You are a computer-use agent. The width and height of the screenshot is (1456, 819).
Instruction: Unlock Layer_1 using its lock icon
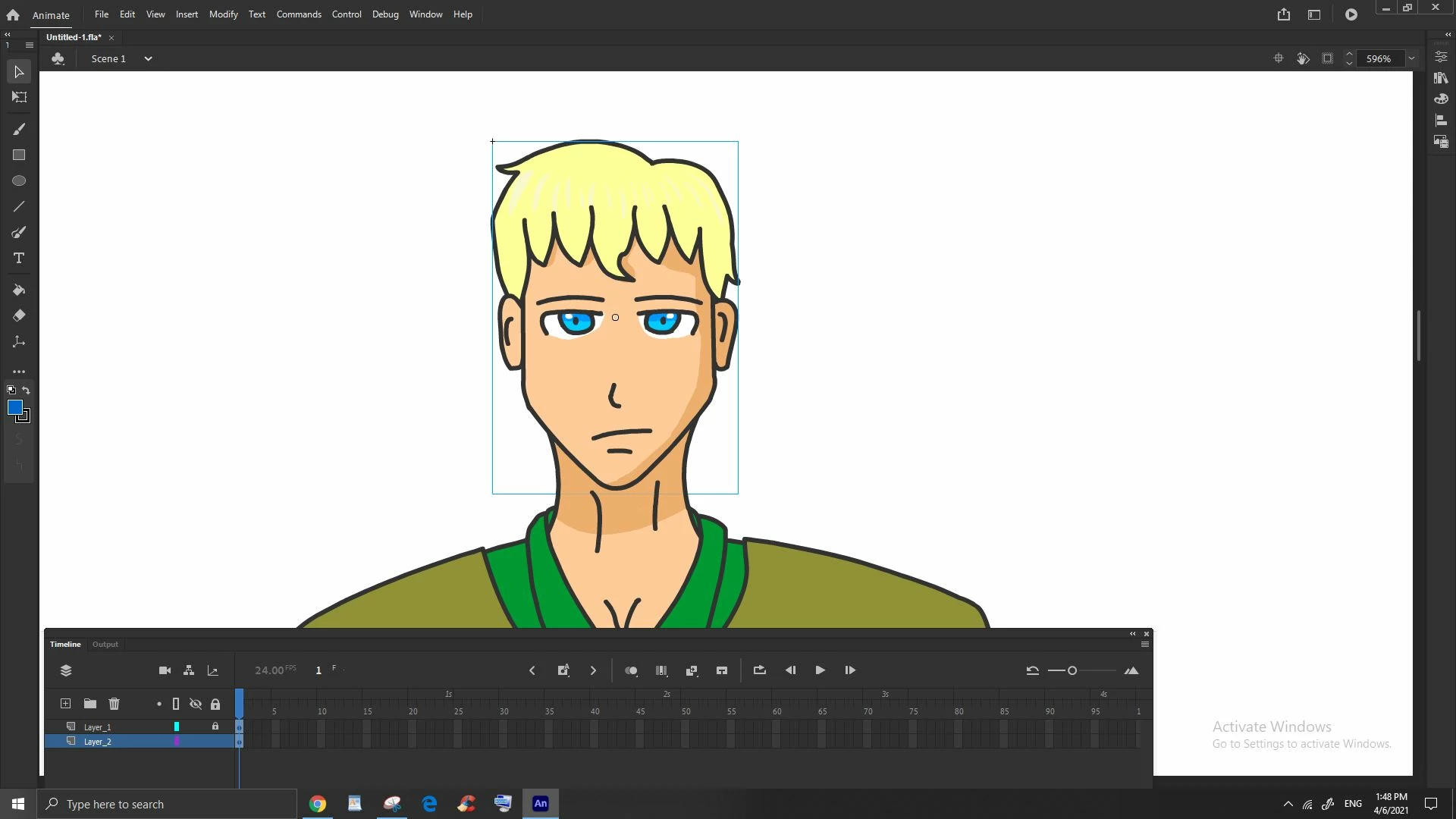coord(215,726)
